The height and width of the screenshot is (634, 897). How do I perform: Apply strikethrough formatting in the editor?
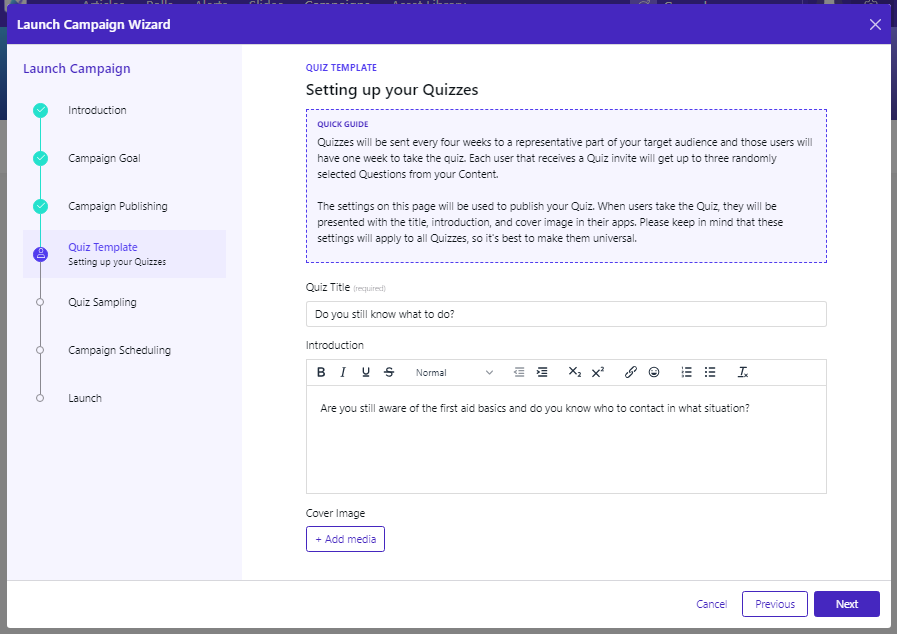[x=389, y=372]
